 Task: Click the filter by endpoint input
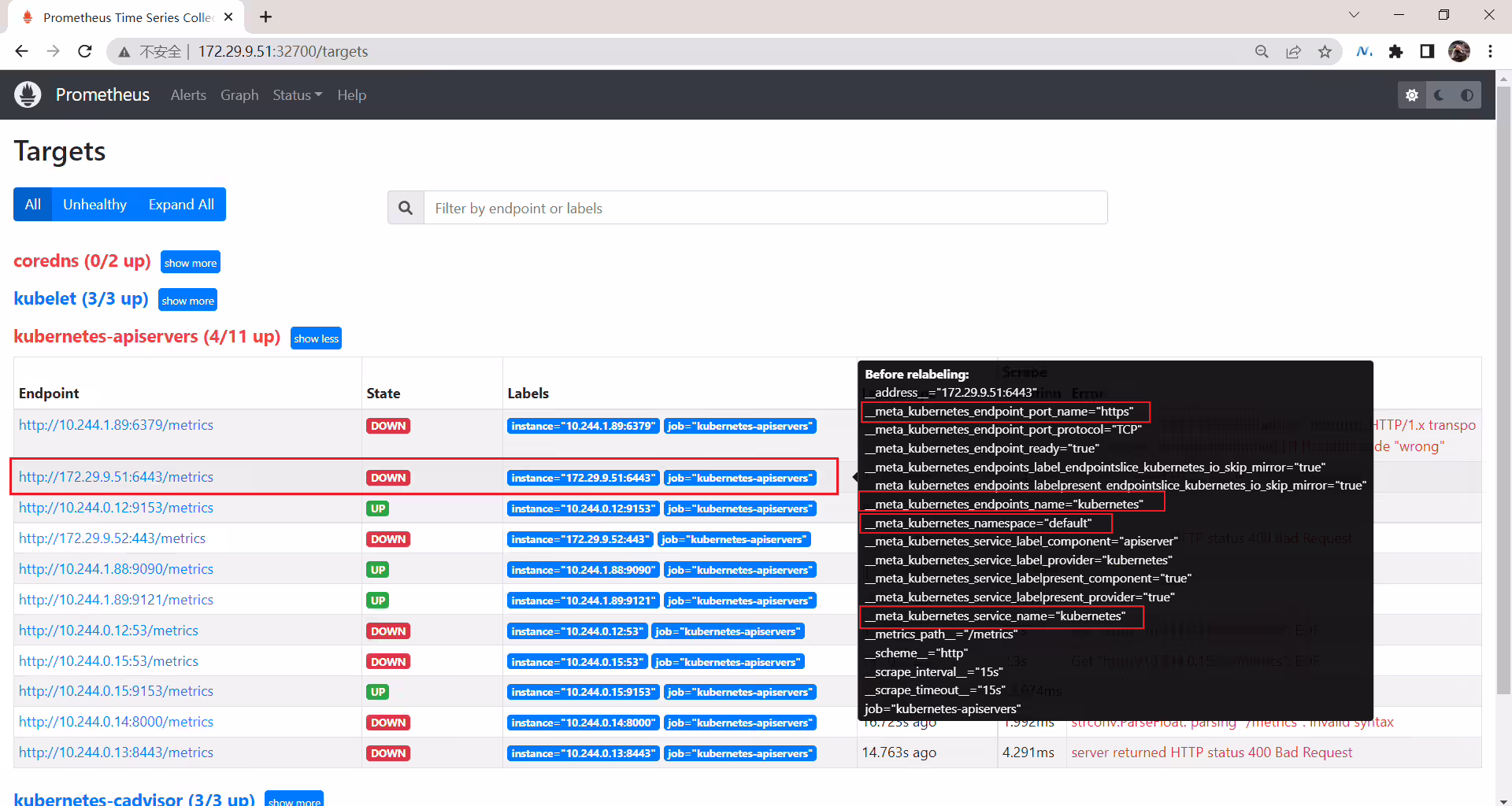coord(765,208)
